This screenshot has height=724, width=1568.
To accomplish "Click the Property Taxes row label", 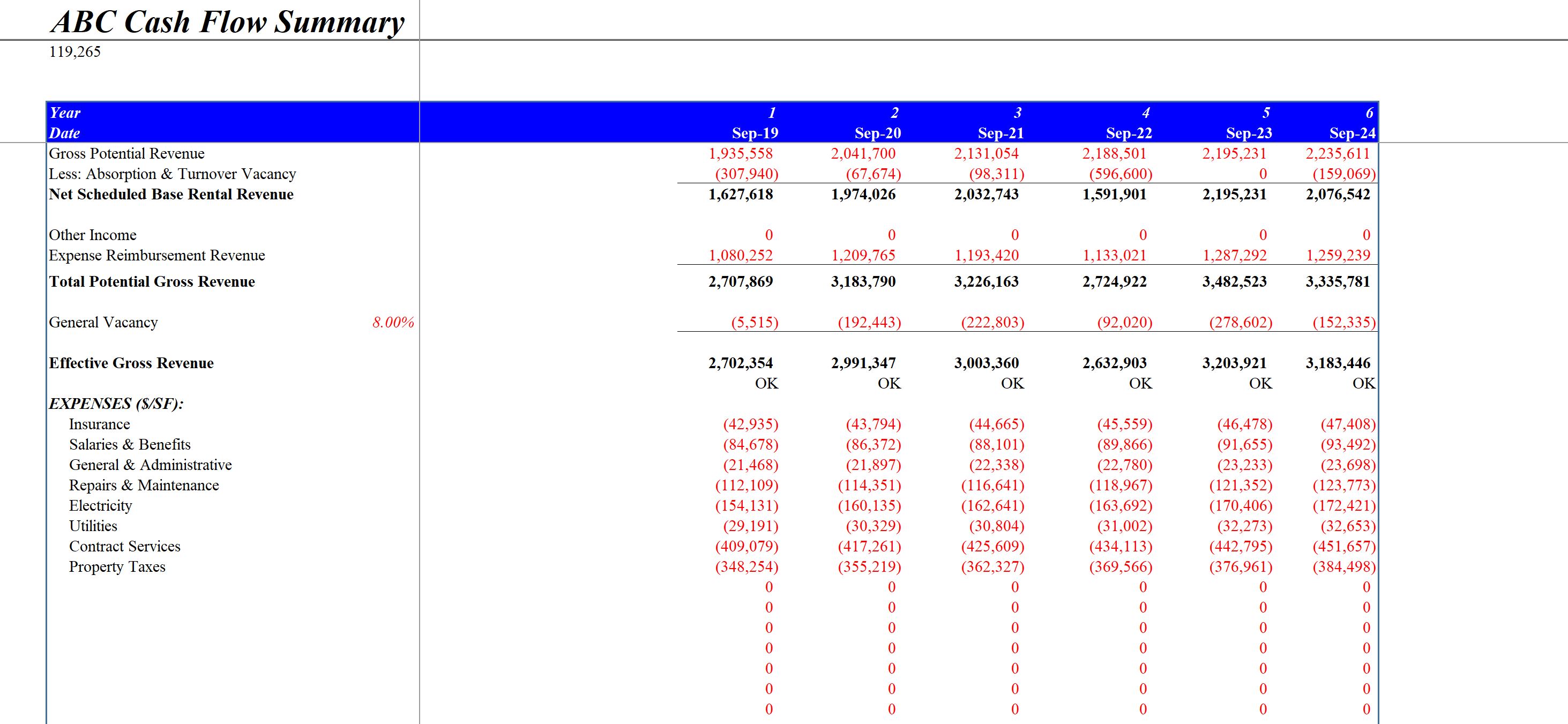I will 117,566.
